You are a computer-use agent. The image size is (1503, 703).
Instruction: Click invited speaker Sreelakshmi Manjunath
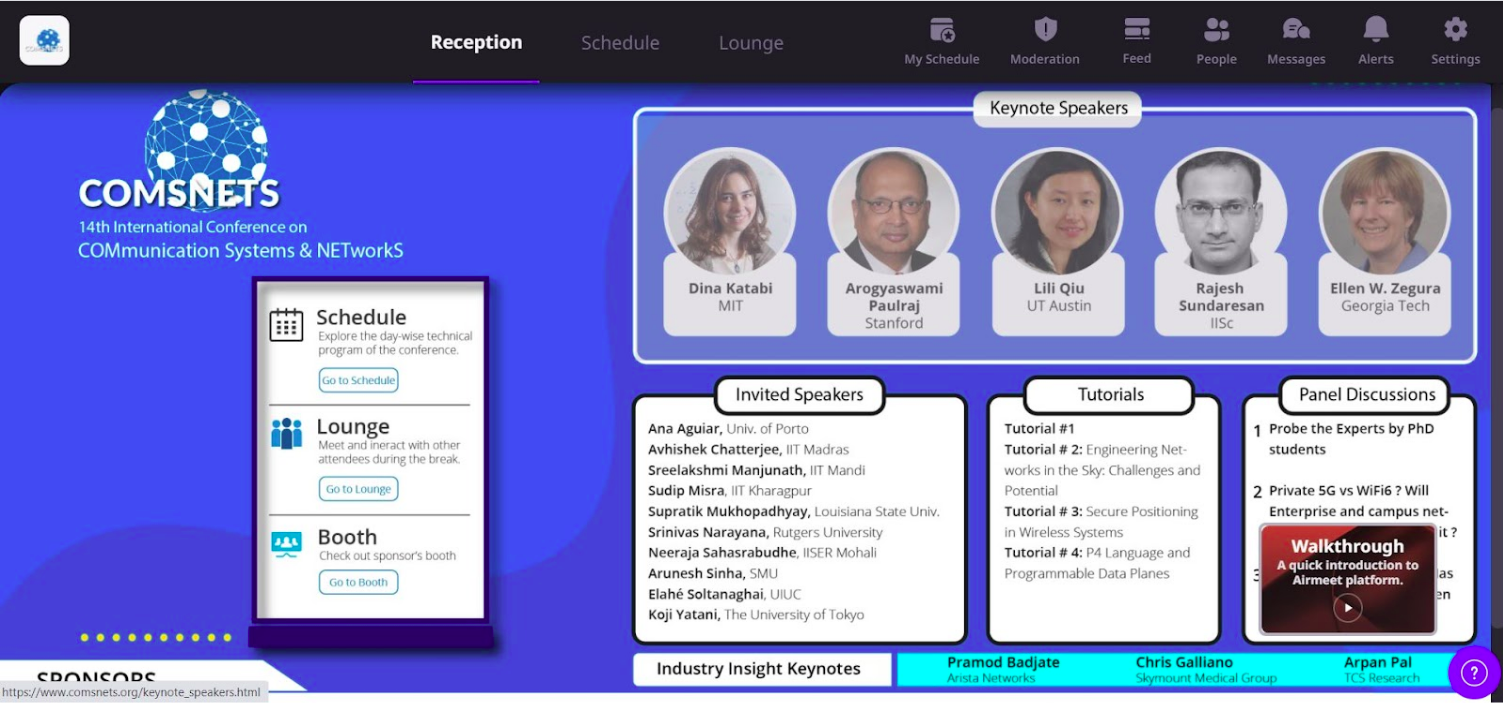point(757,470)
